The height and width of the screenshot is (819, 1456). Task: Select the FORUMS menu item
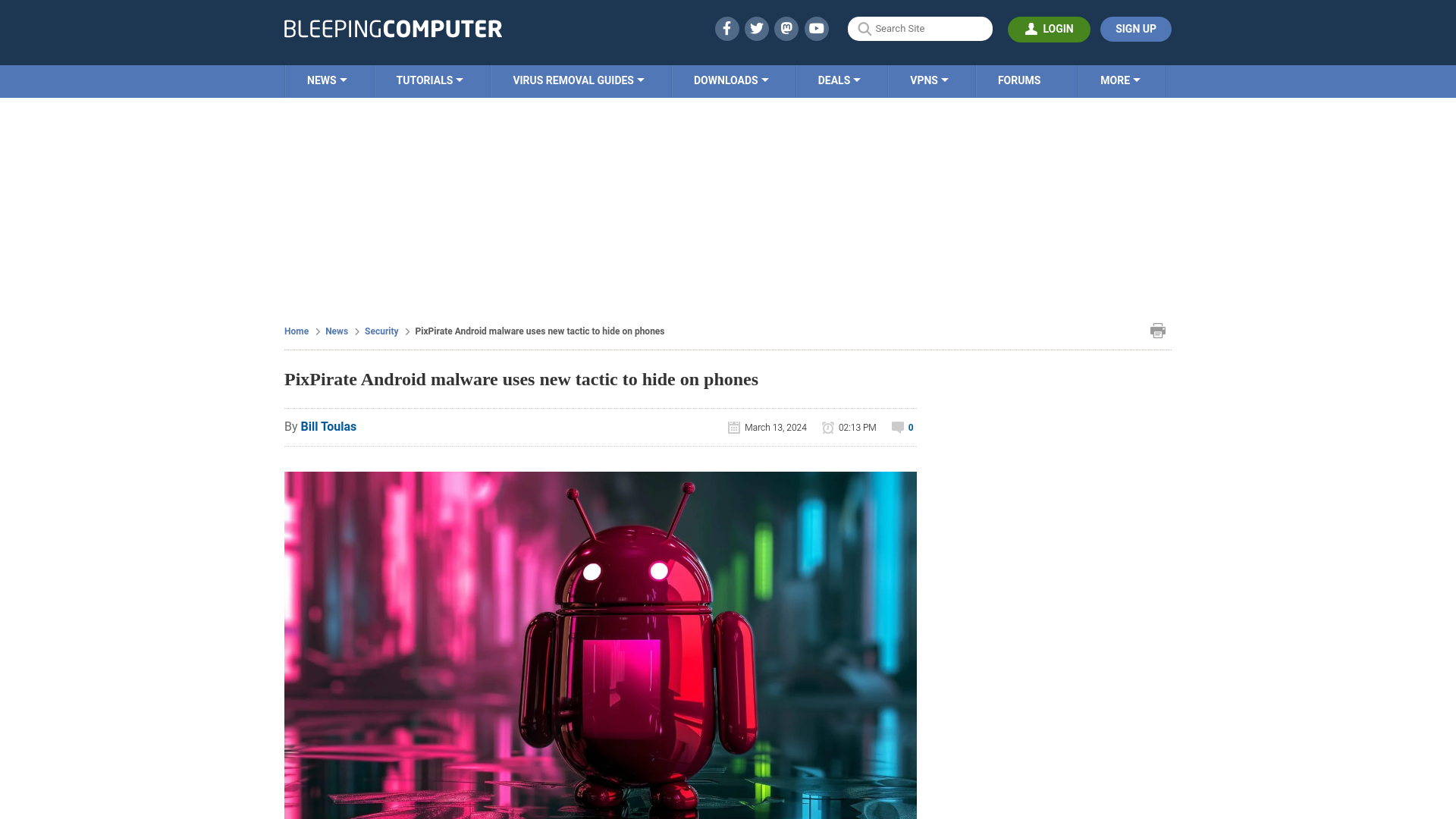click(x=1019, y=80)
